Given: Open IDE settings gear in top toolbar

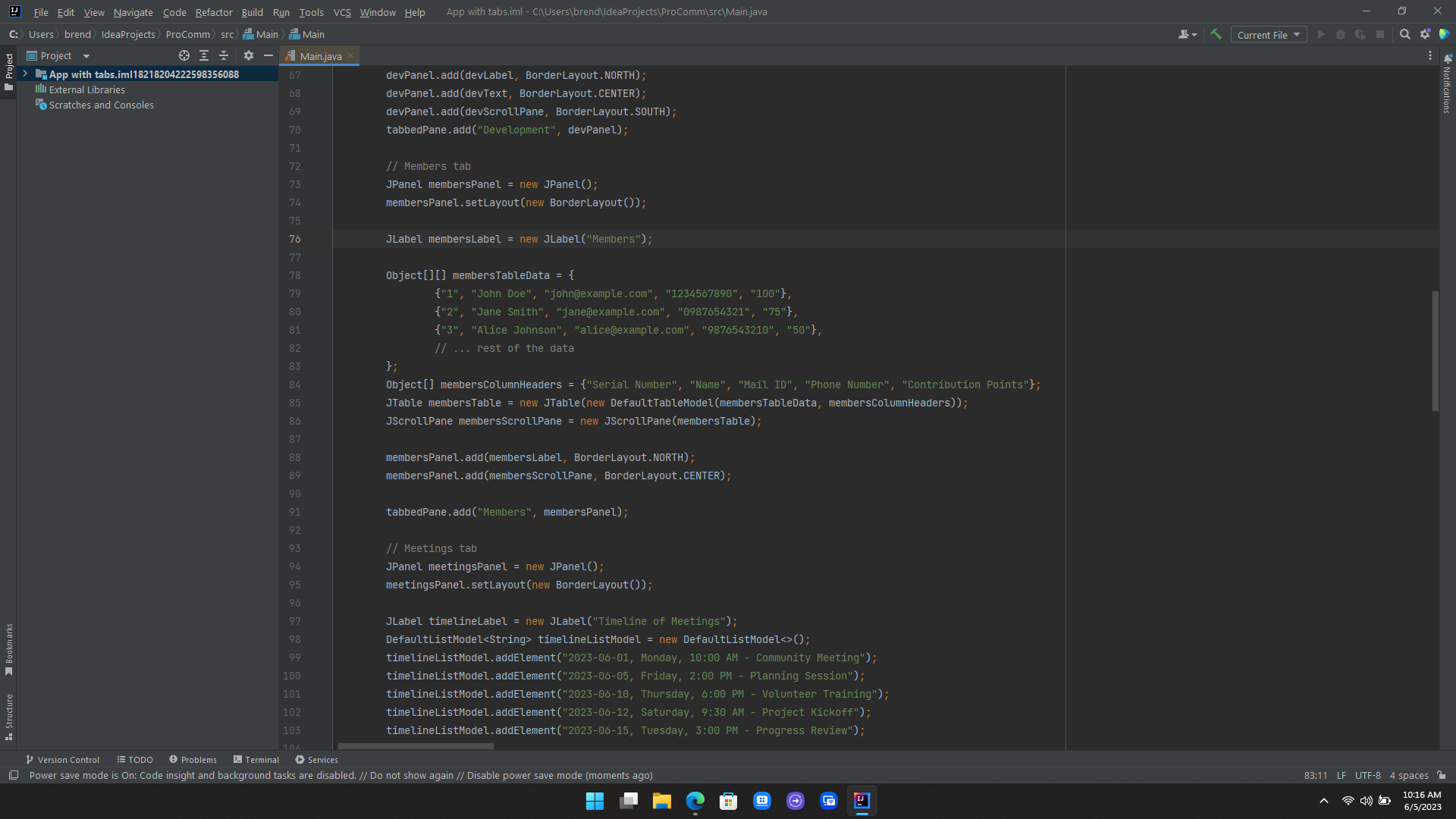Looking at the screenshot, I should (x=1425, y=34).
